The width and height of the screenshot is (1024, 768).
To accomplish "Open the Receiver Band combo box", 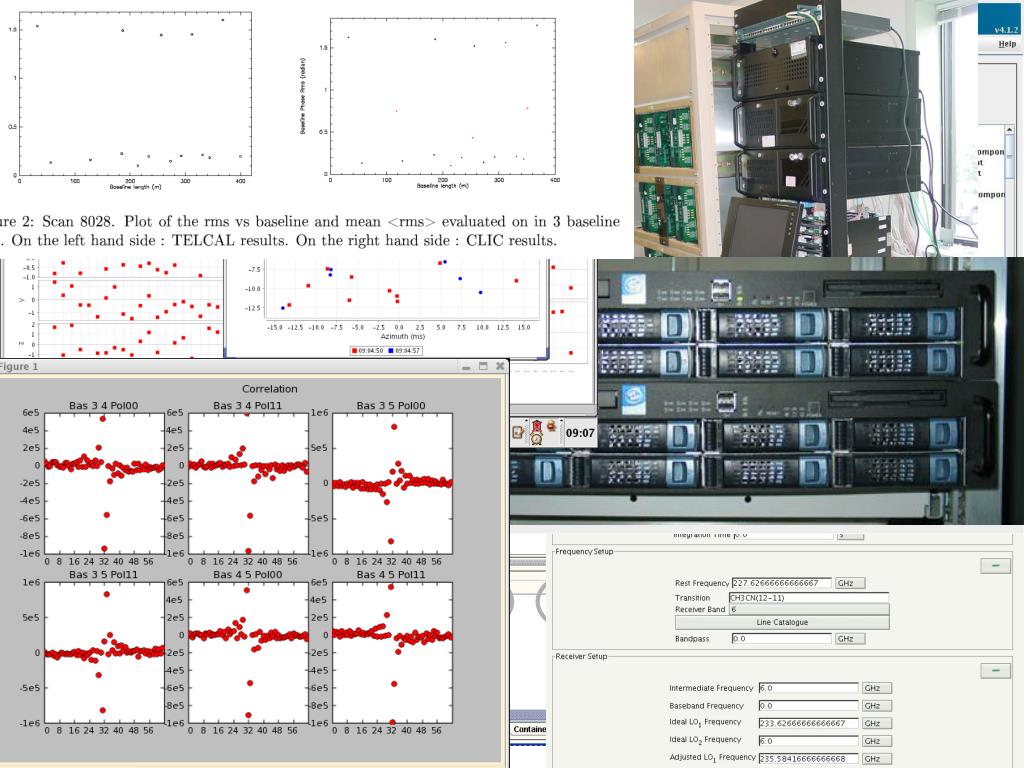I will point(808,609).
